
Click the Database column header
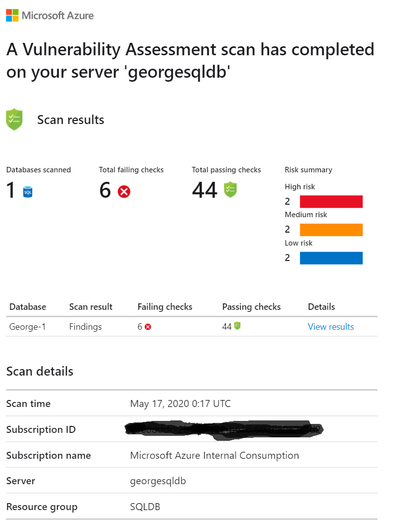28,307
